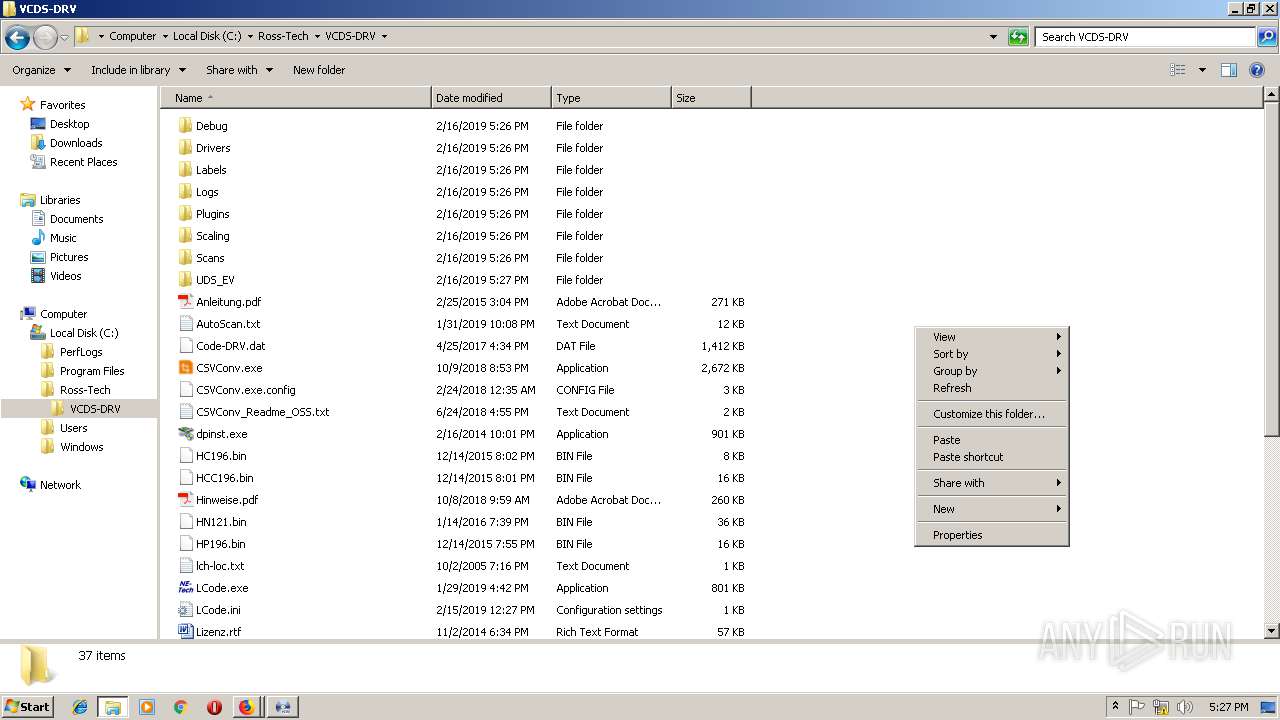Select Program Files in the tree
The height and width of the screenshot is (720, 1280).
[x=92, y=371]
